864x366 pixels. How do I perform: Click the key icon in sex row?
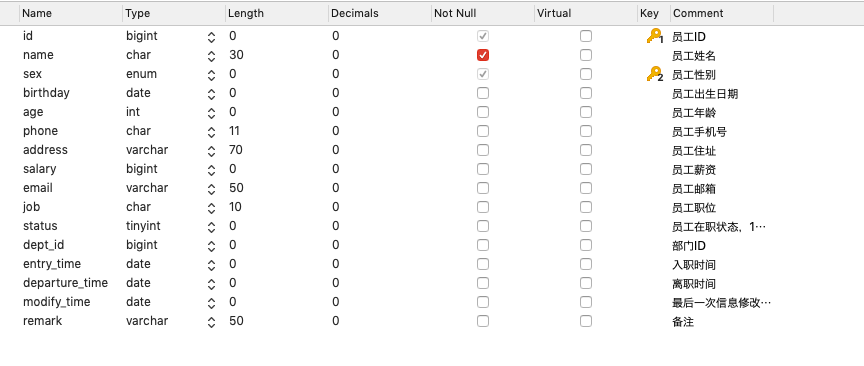coord(655,74)
